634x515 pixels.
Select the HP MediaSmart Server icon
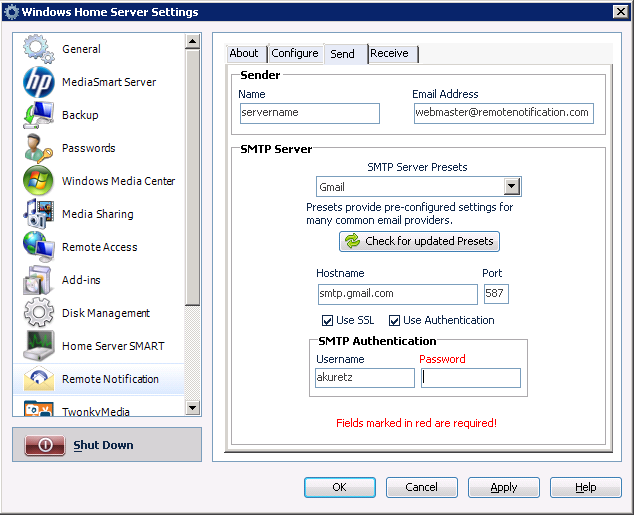click(38, 82)
